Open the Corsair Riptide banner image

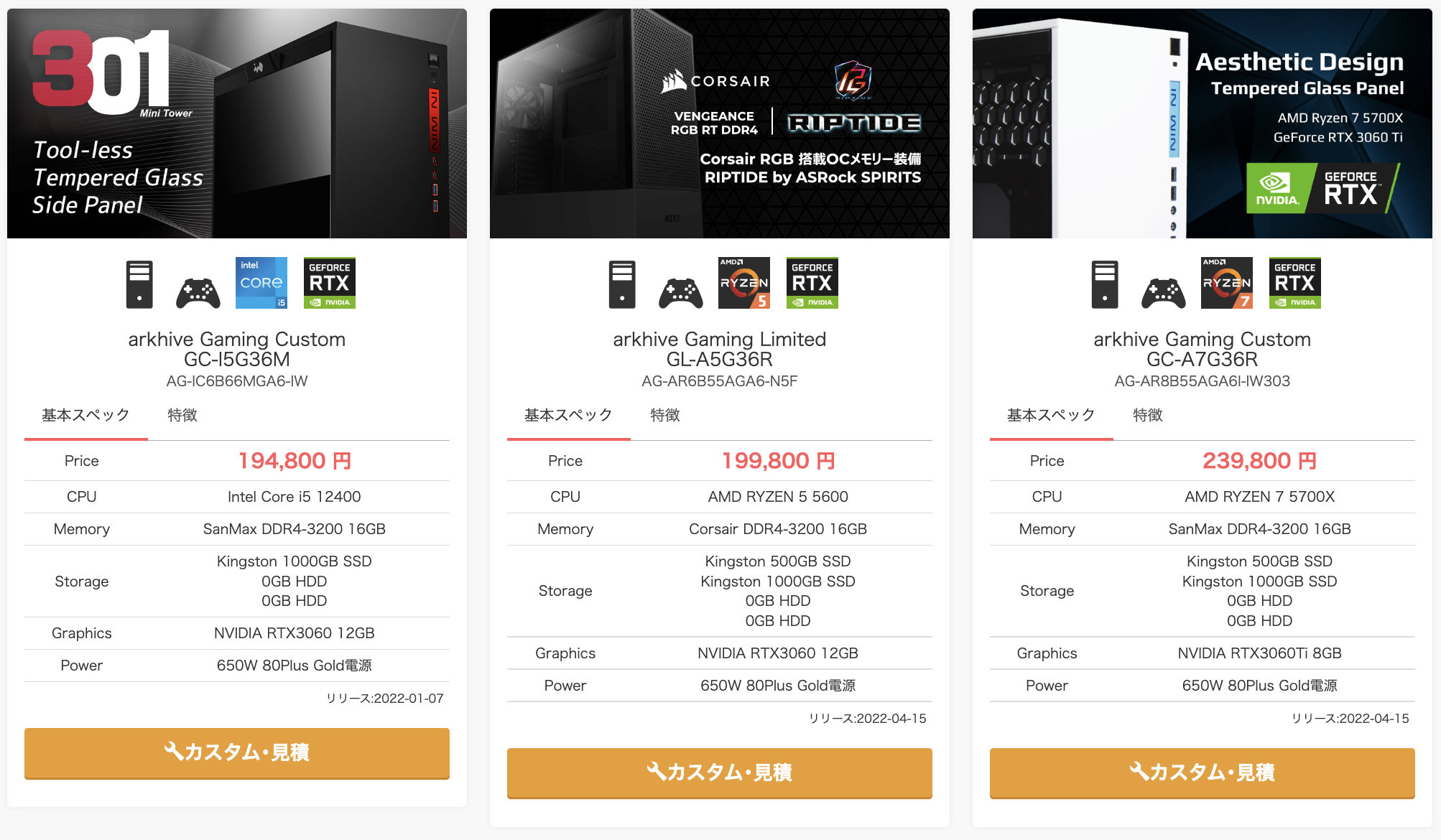[720, 123]
